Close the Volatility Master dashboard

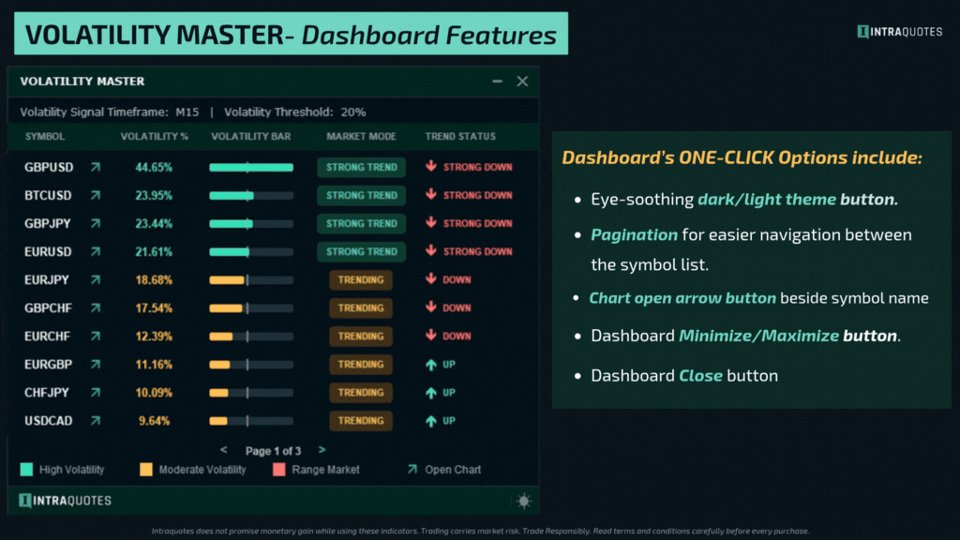(522, 81)
